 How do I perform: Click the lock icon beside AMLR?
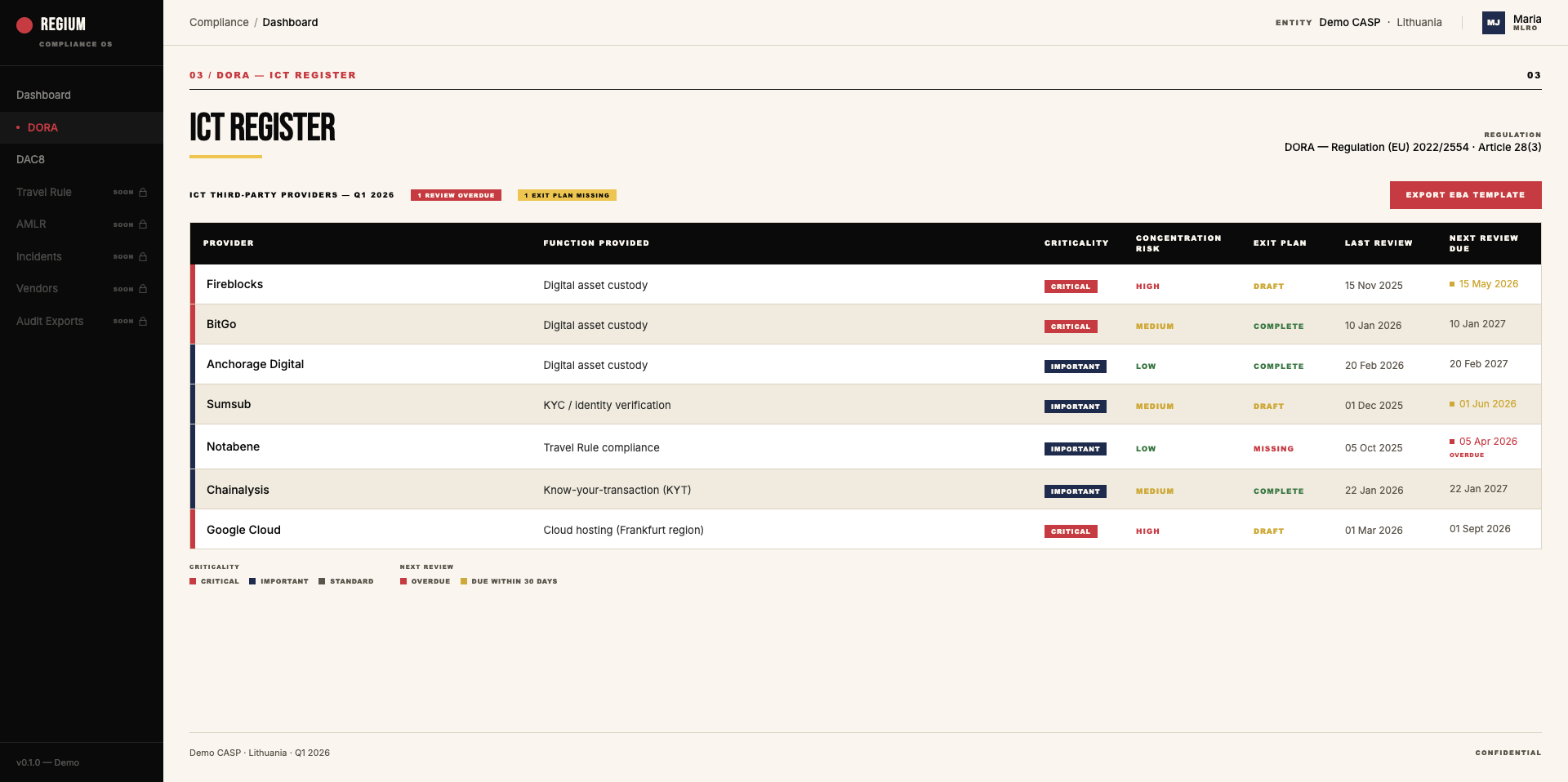143,224
